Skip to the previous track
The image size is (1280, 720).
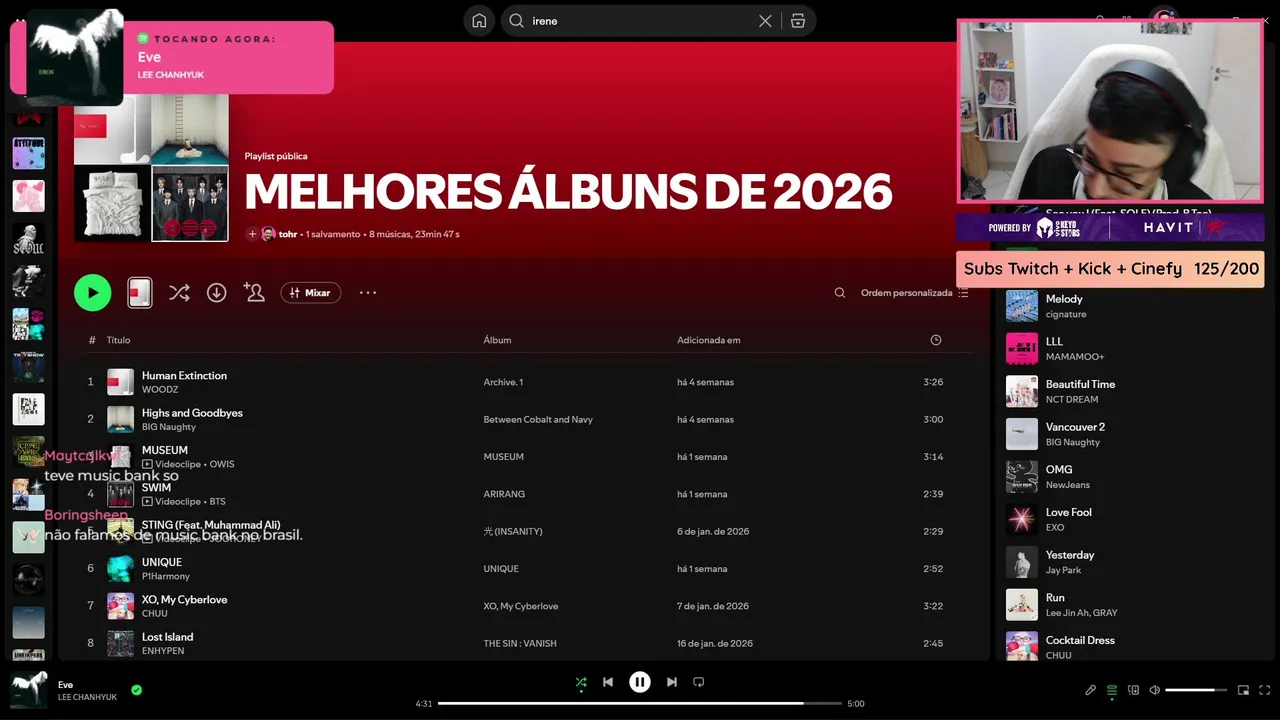coord(608,682)
